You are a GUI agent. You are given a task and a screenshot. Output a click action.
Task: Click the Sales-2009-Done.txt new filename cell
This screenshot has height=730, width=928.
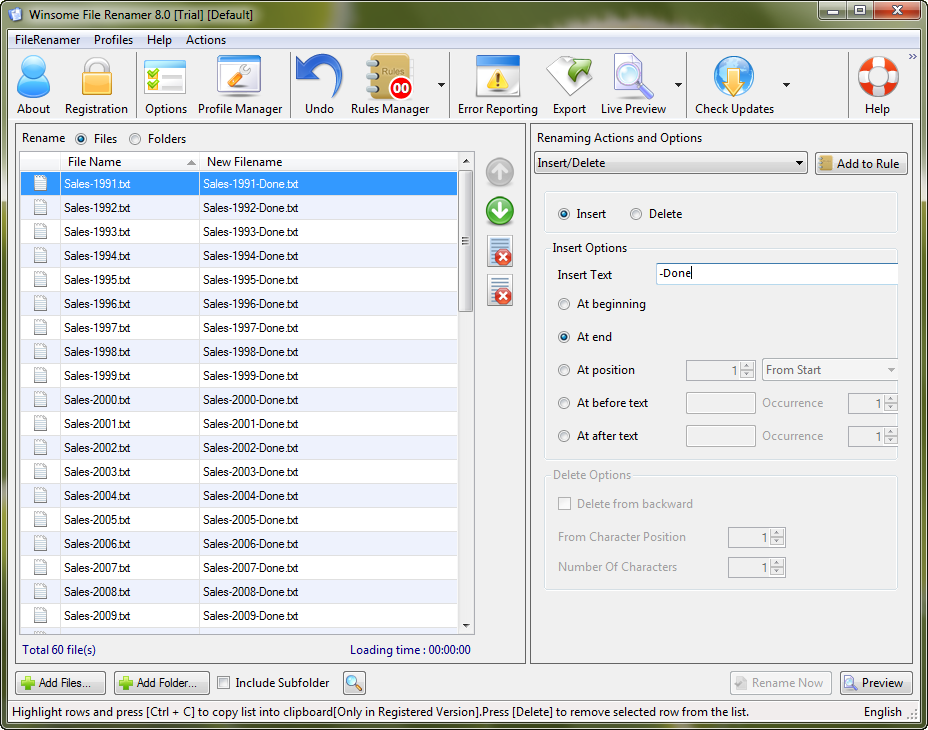point(328,616)
